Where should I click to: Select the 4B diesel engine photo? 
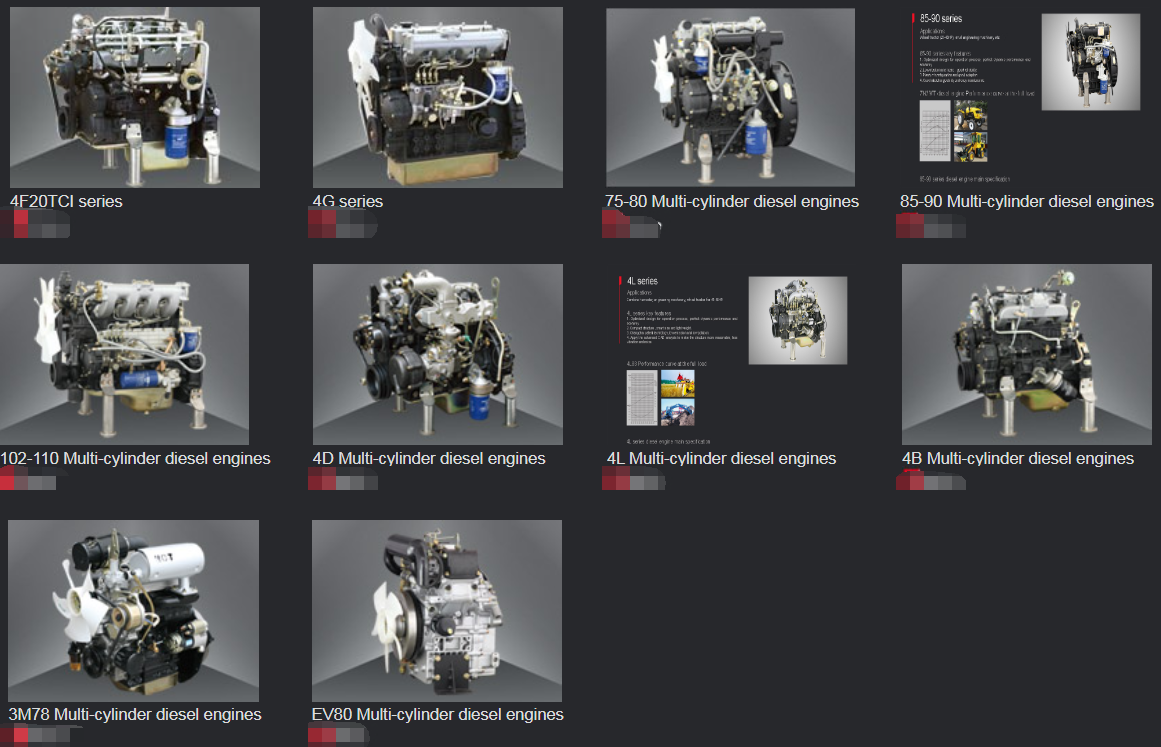[1026, 354]
